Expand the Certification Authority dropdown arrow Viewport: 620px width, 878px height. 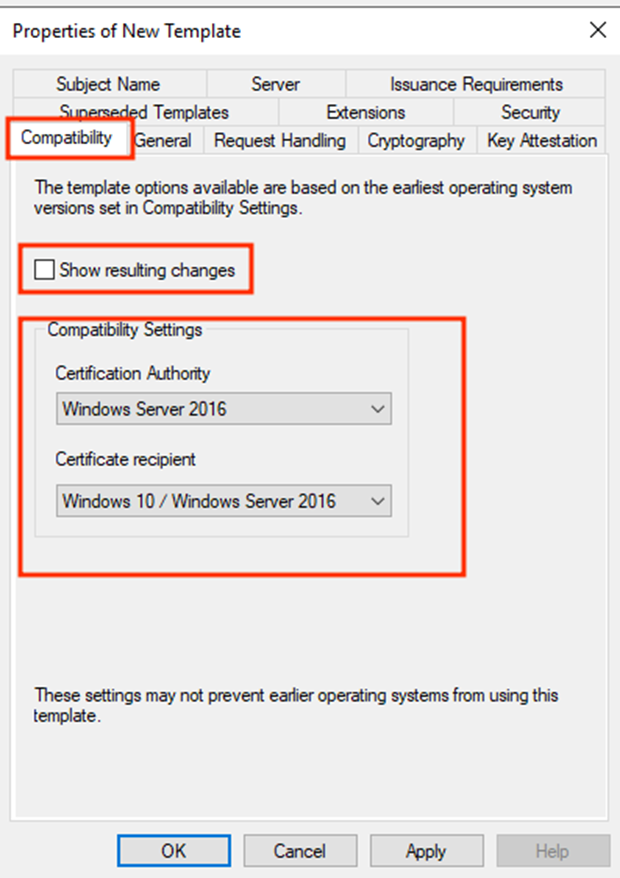377,409
